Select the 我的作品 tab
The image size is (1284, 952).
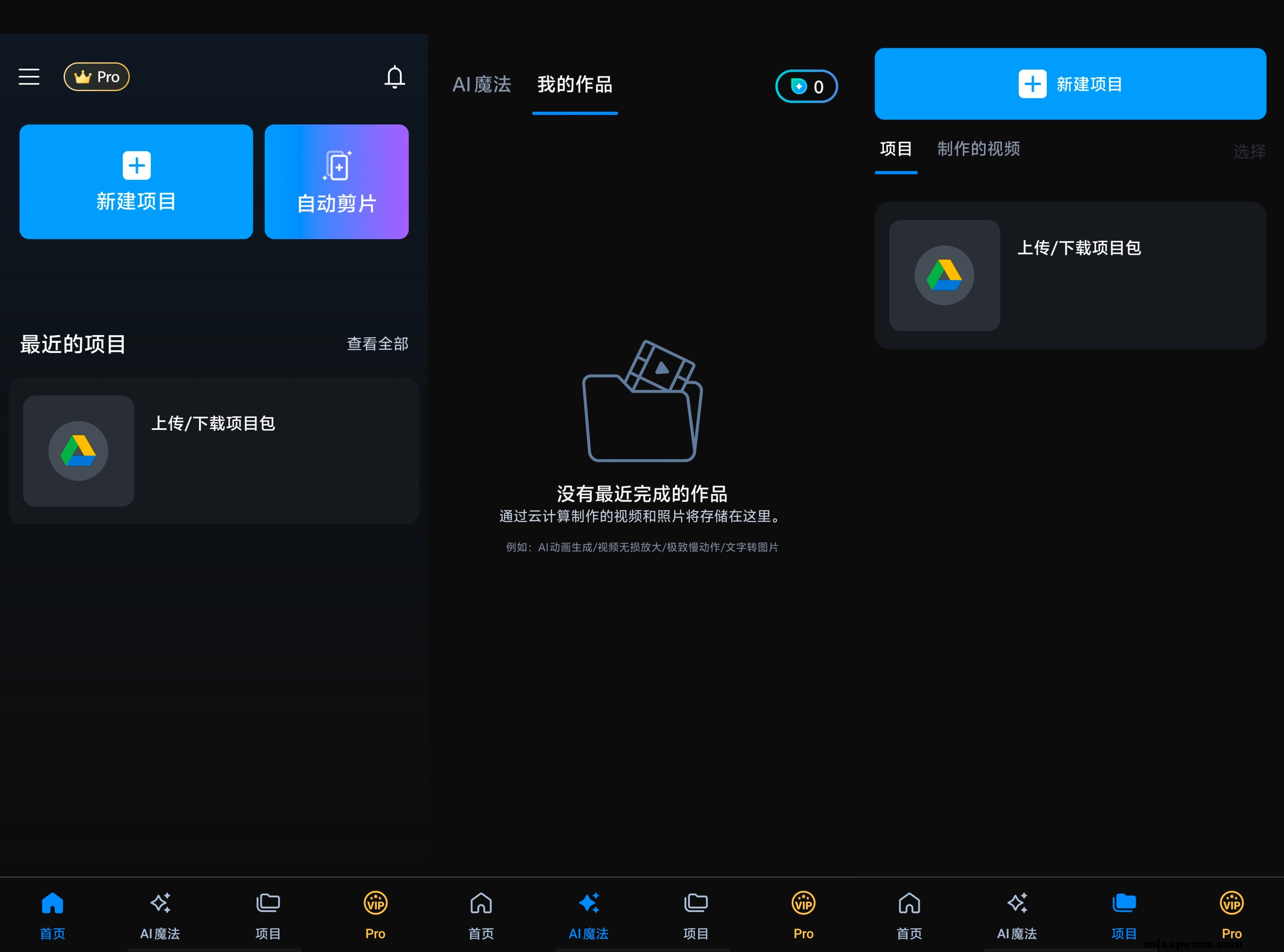pos(574,85)
